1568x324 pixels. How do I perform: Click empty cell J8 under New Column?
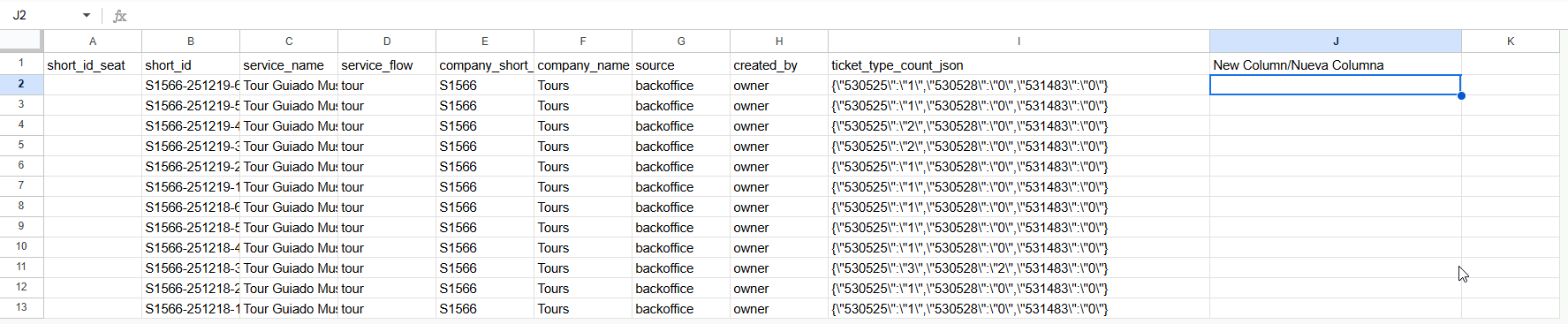pyautogui.click(x=1336, y=207)
